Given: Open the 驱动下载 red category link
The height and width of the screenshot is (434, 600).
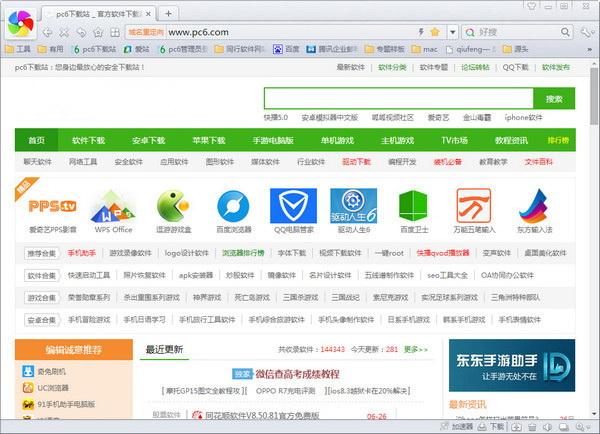Looking at the screenshot, I should pos(356,162).
